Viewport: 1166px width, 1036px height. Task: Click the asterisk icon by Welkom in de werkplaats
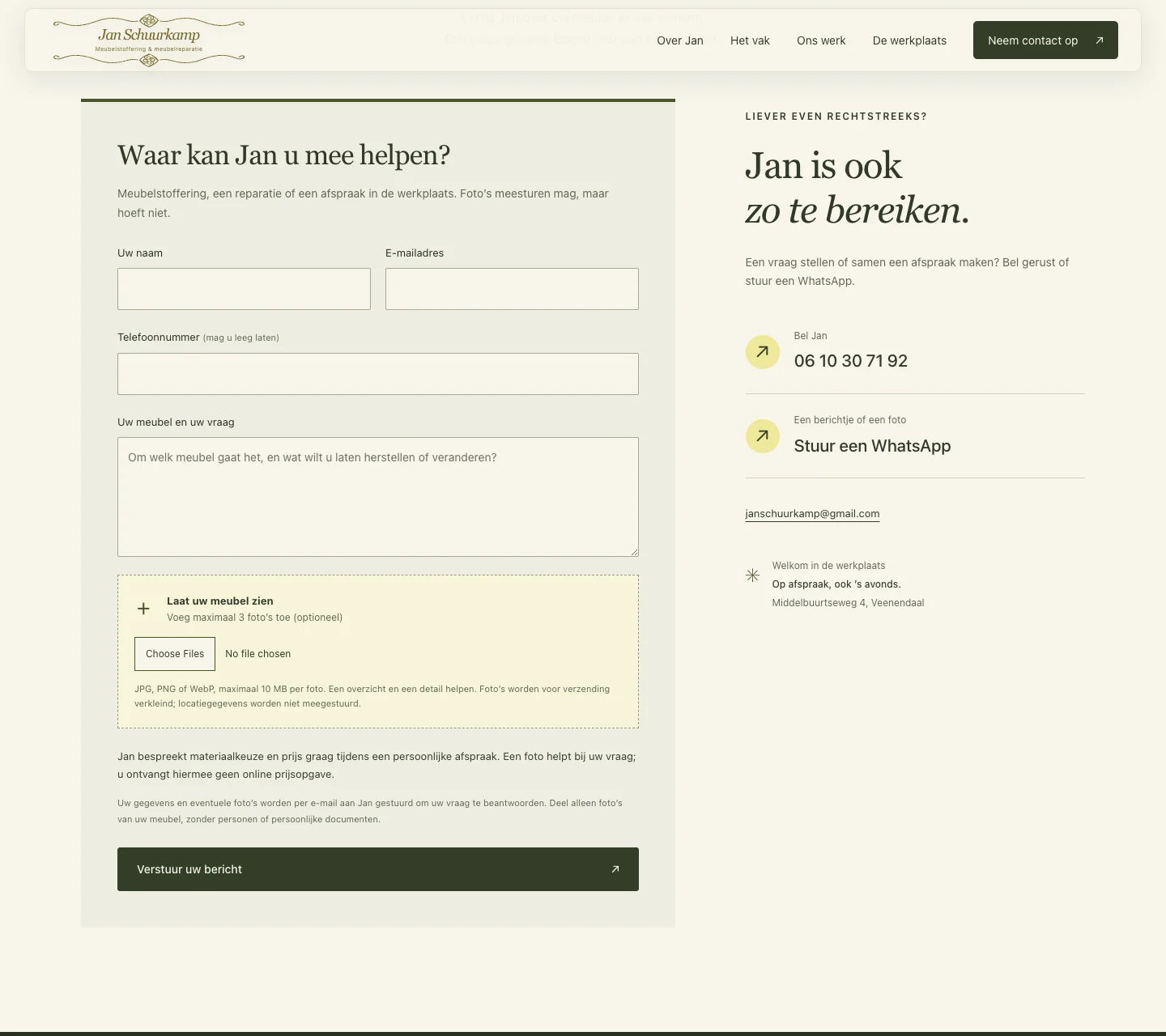(752, 575)
